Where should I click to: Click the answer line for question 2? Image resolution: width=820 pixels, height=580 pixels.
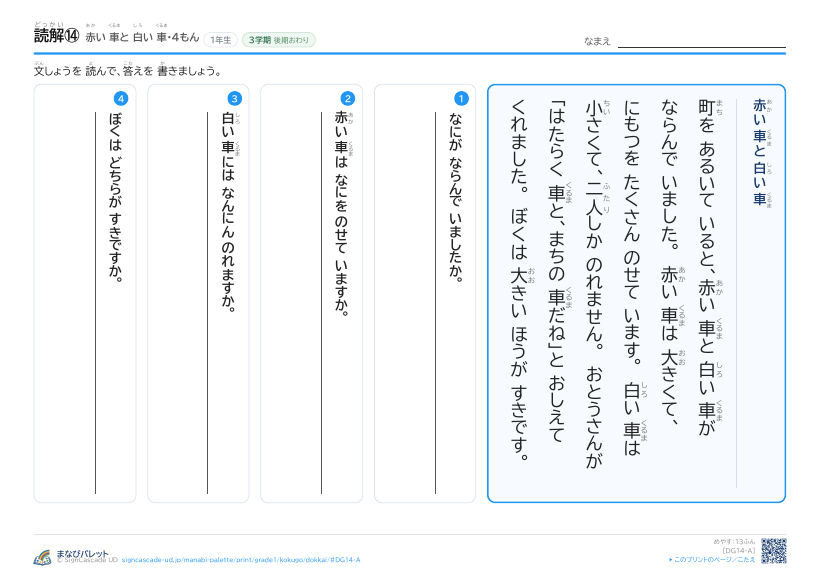pyautogui.click(x=321, y=302)
